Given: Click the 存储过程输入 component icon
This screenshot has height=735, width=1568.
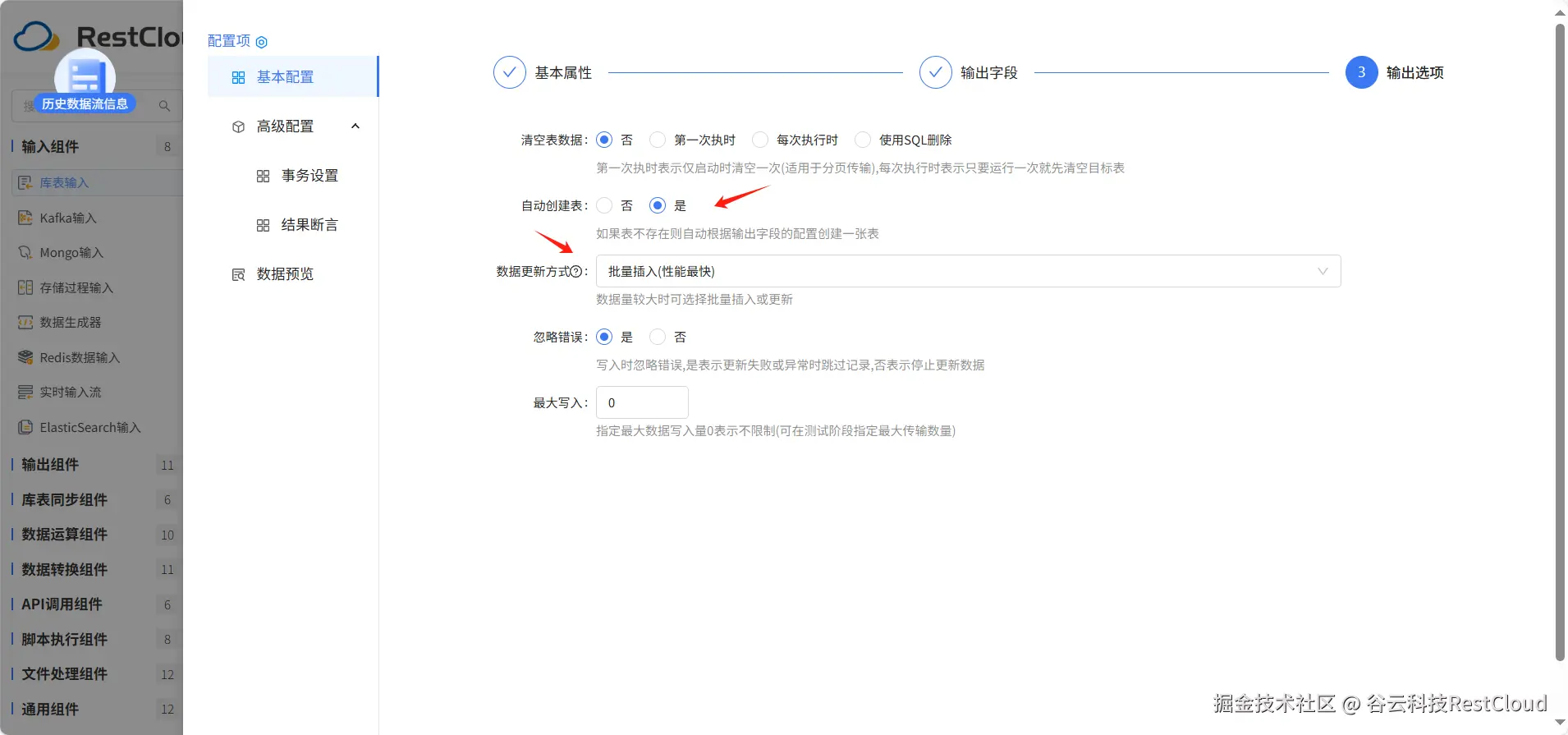Looking at the screenshot, I should 25,287.
